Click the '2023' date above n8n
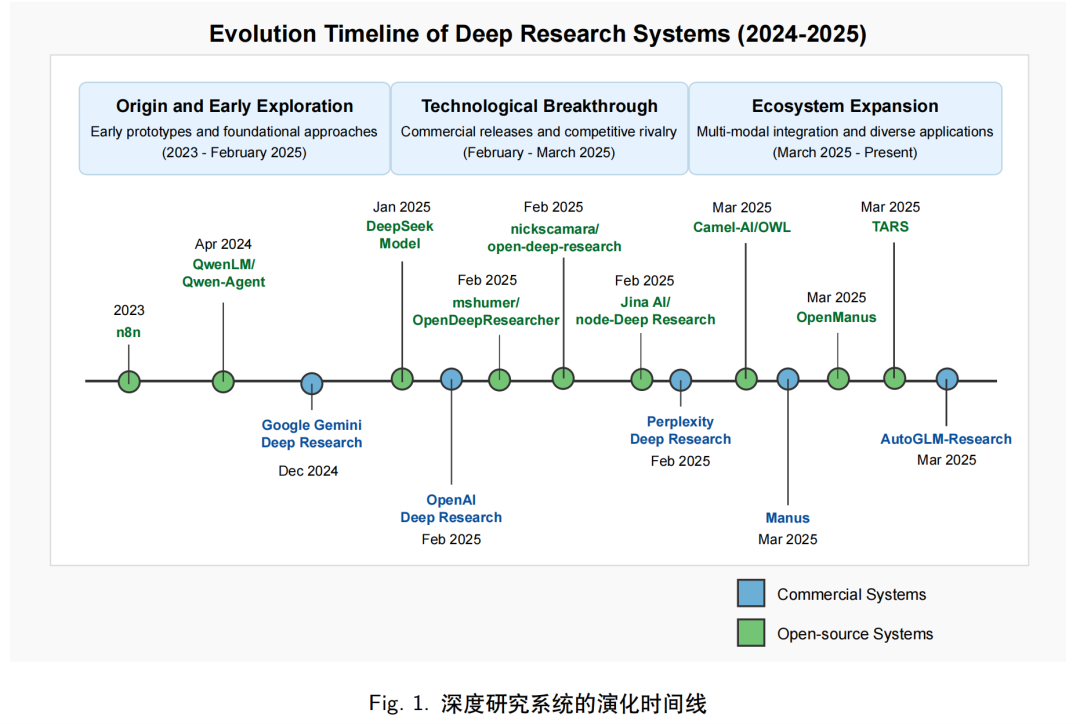This screenshot has width=1080, height=724. tap(129, 310)
